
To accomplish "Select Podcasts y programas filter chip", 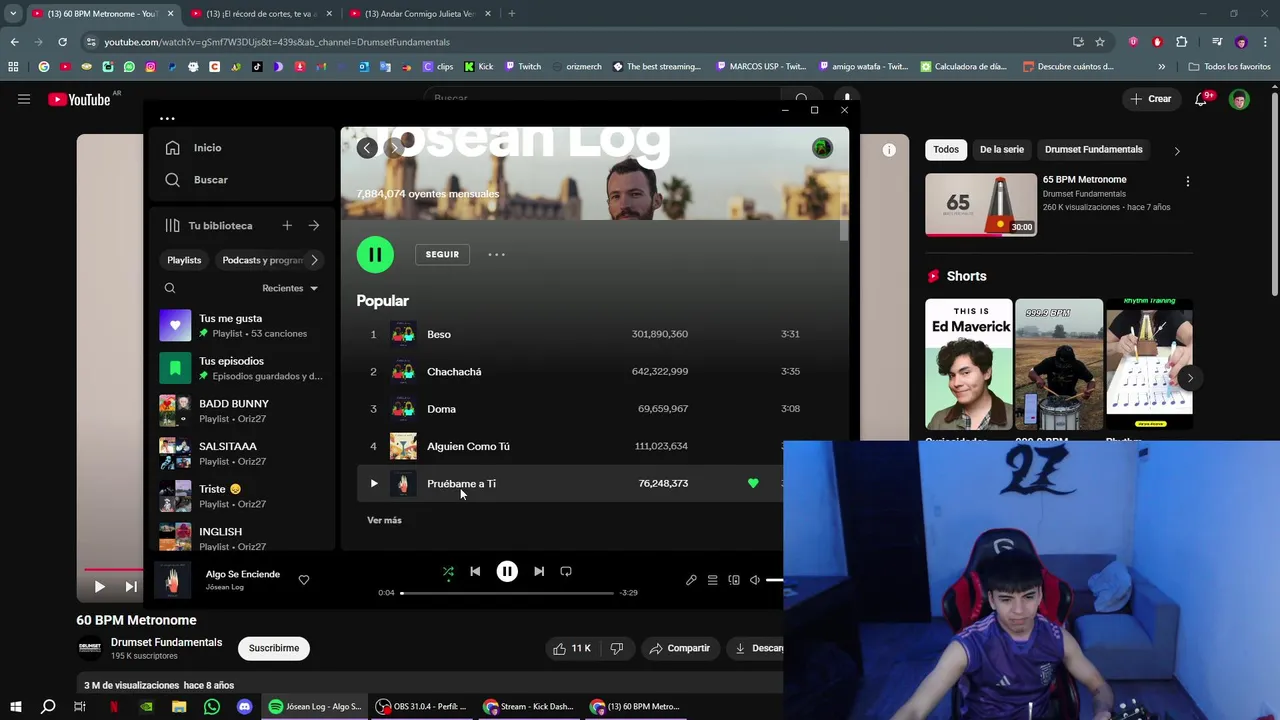I will click(262, 260).
